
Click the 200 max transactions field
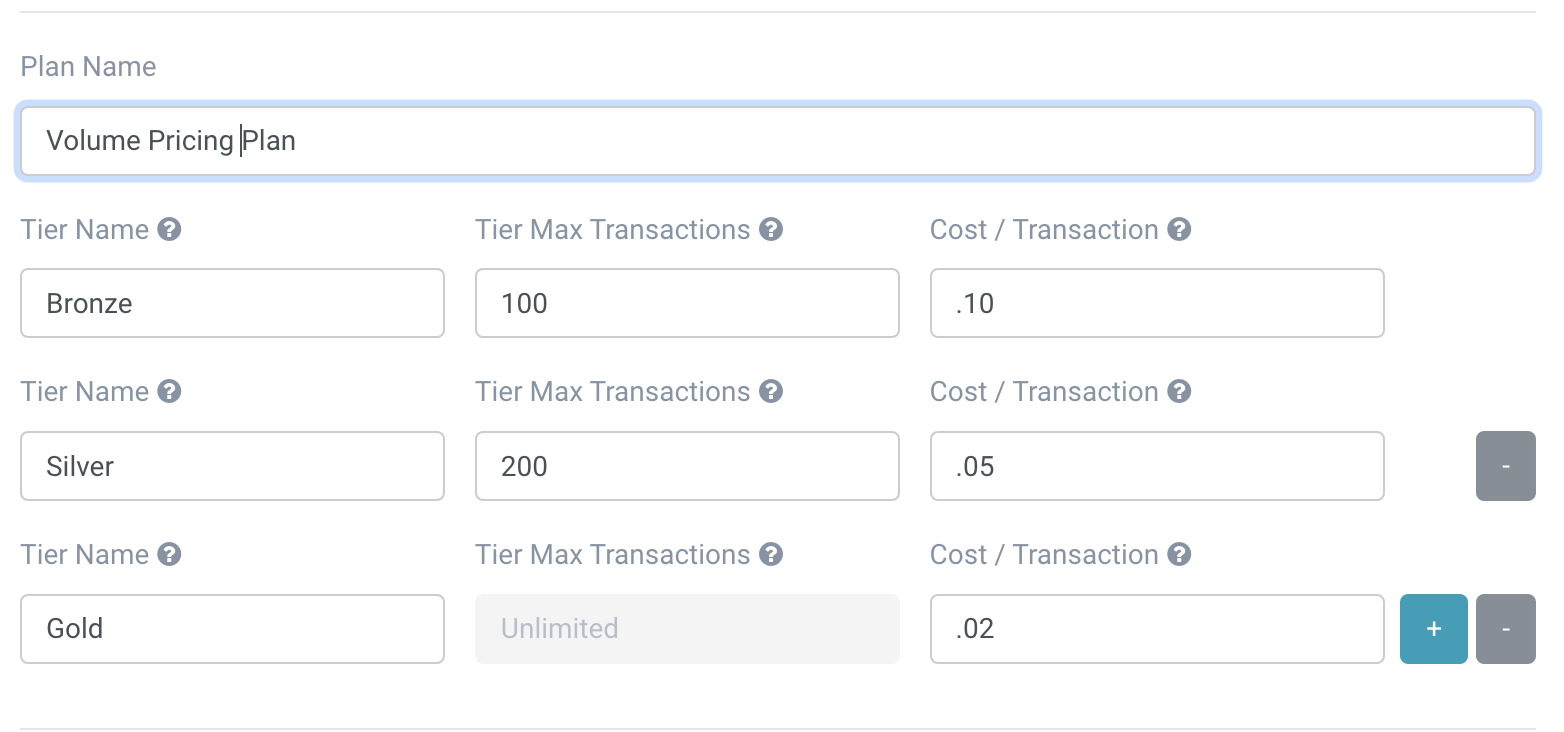[x=686, y=466]
